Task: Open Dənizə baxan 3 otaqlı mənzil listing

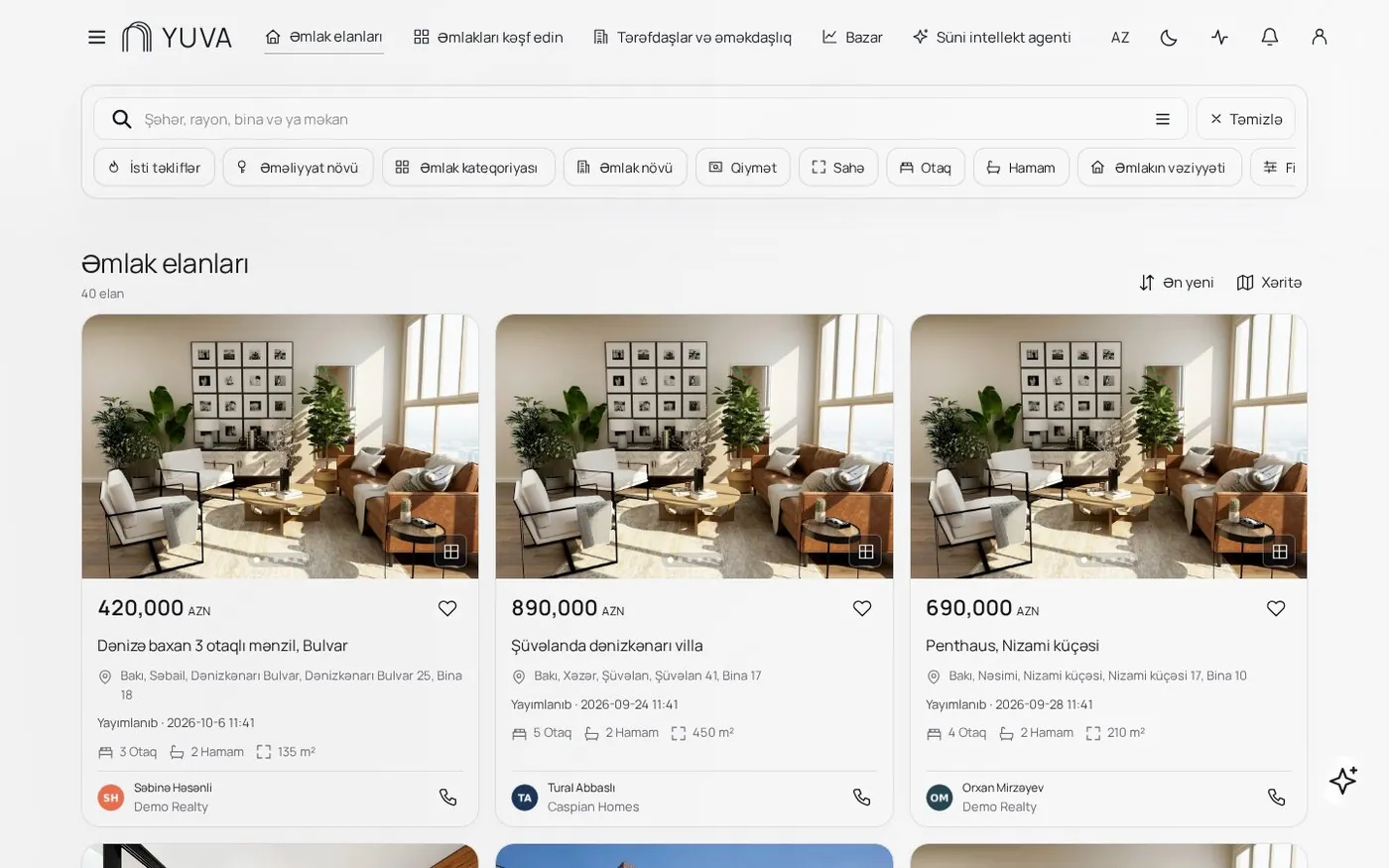Action: [222, 646]
